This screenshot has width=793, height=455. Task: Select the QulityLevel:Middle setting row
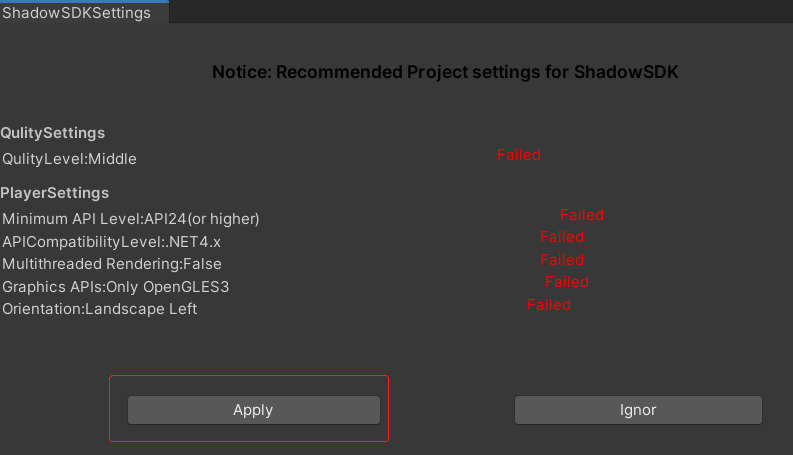[x=69, y=159]
